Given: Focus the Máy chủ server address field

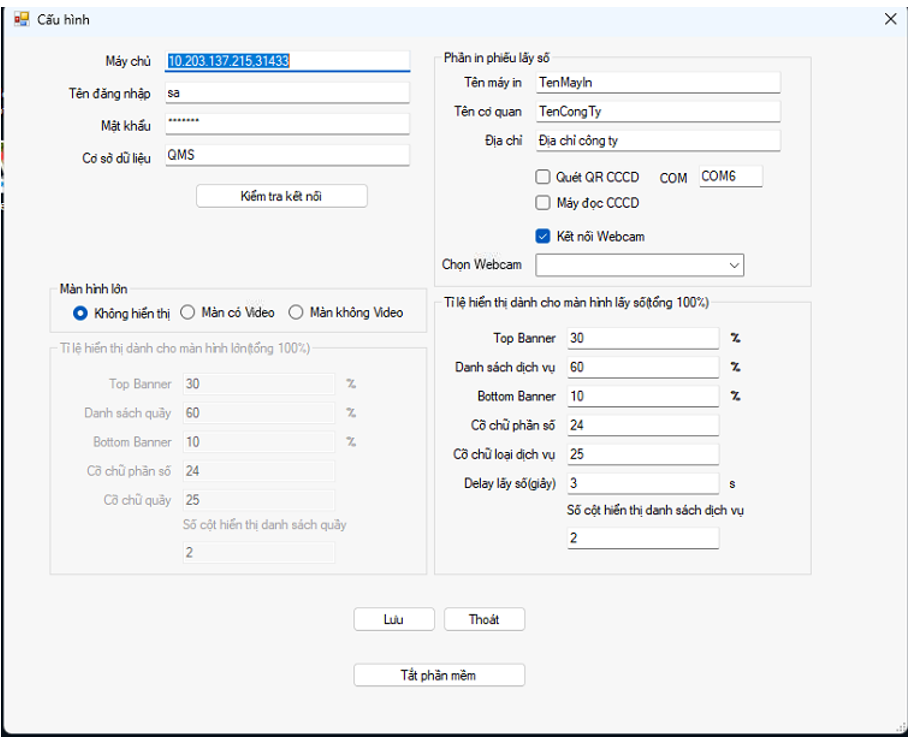Looking at the screenshot, I should pyautogui.click(x=287, y=61).
